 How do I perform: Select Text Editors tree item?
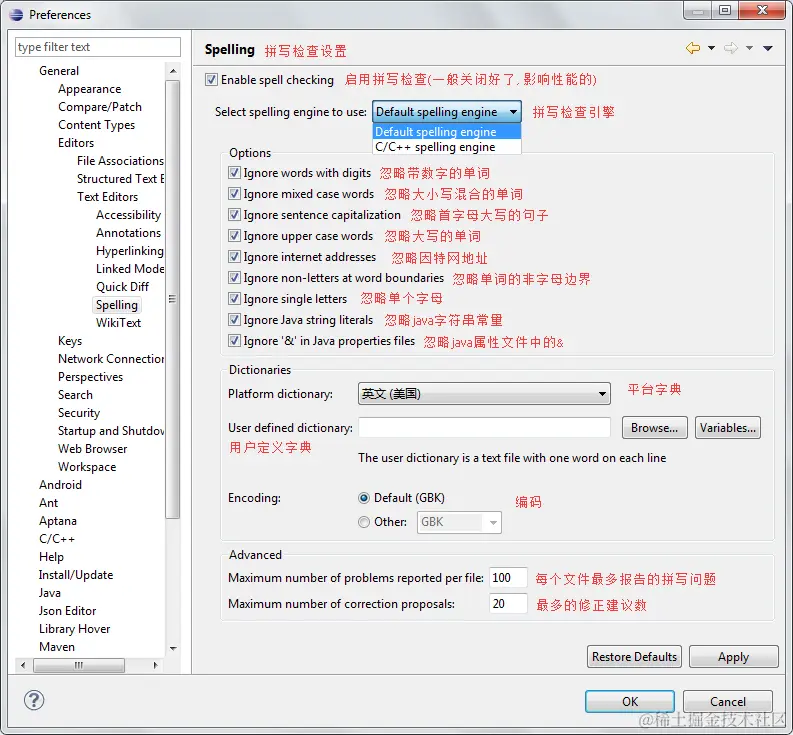[107, 197]
